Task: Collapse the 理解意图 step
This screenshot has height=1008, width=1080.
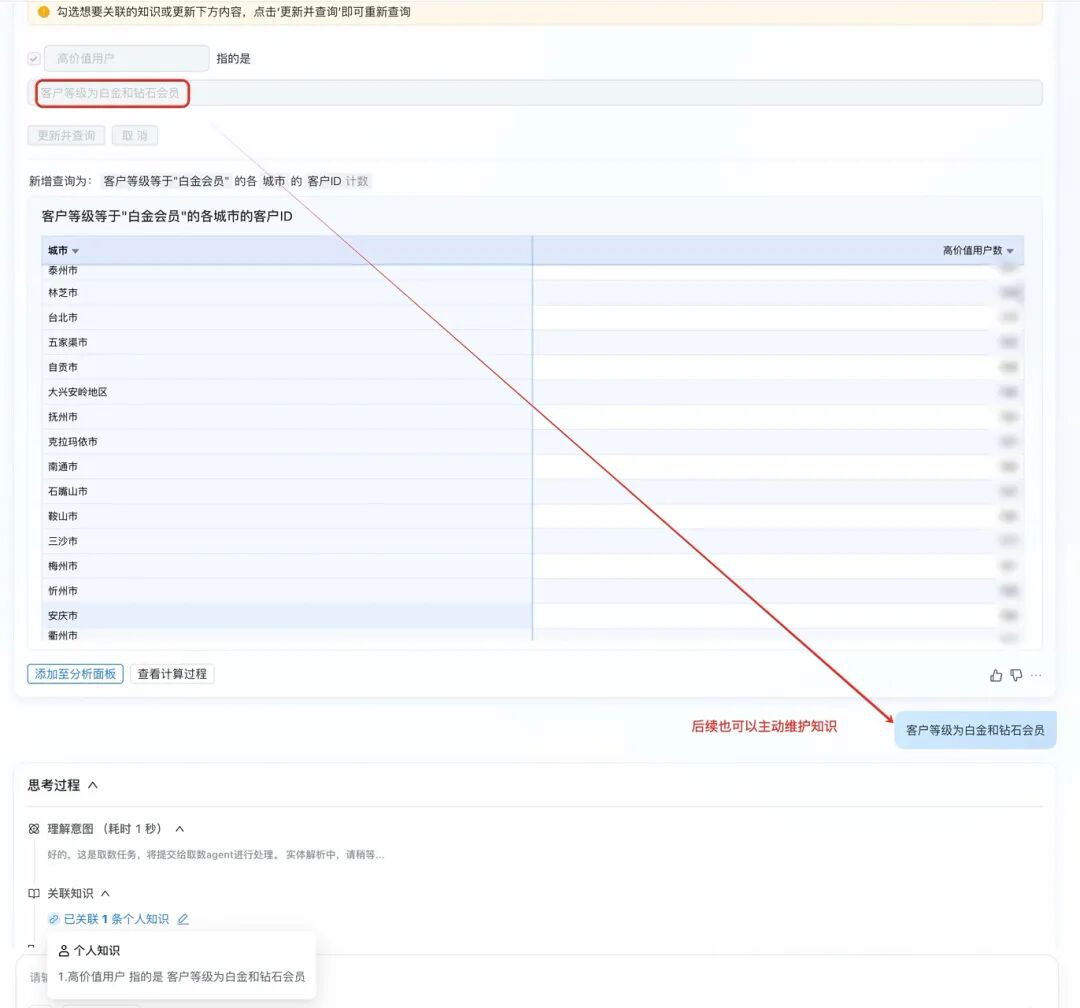Action: 180,829
